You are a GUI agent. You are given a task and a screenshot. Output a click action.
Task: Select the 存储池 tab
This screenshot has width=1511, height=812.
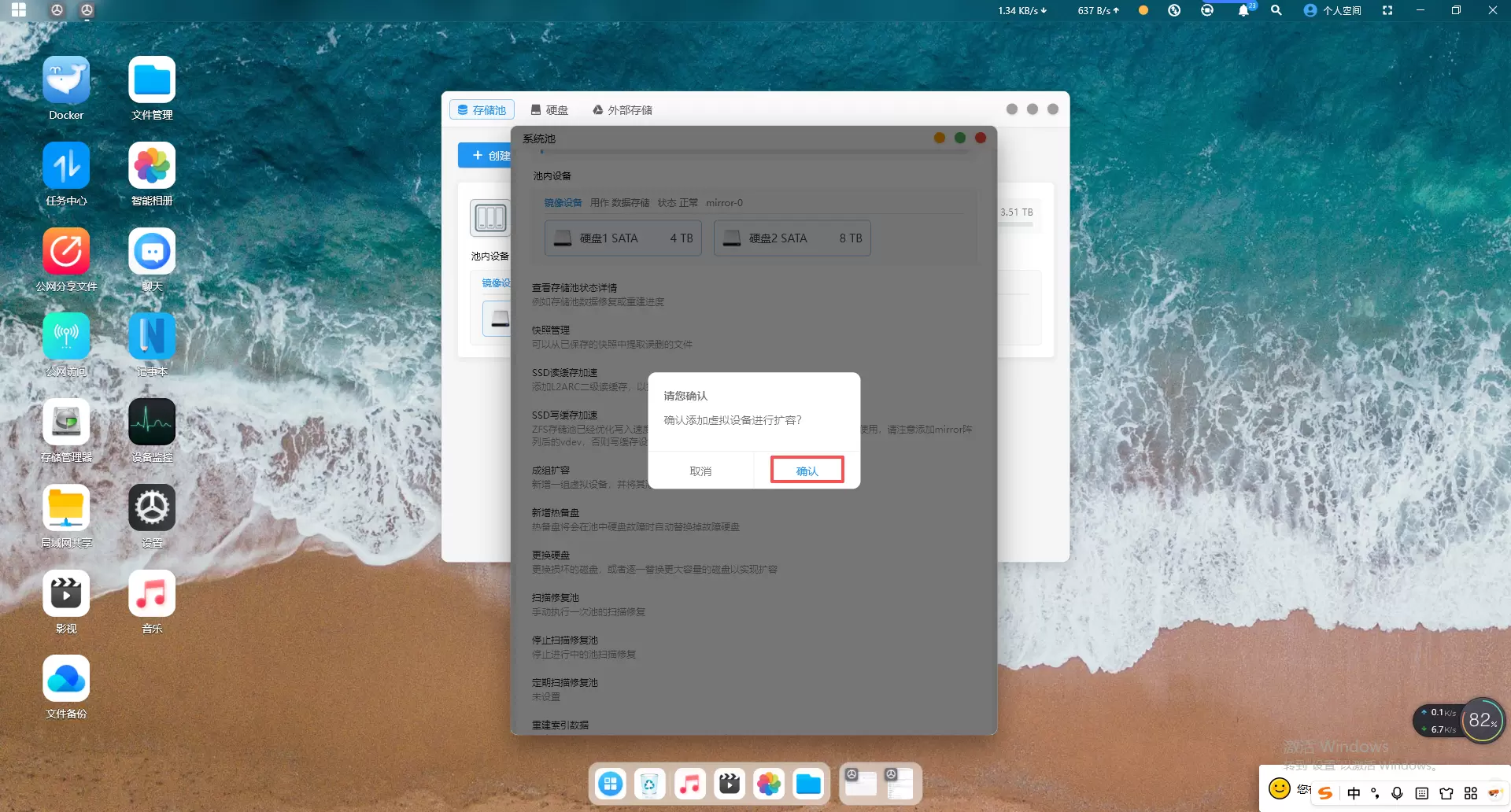[482, 110]
